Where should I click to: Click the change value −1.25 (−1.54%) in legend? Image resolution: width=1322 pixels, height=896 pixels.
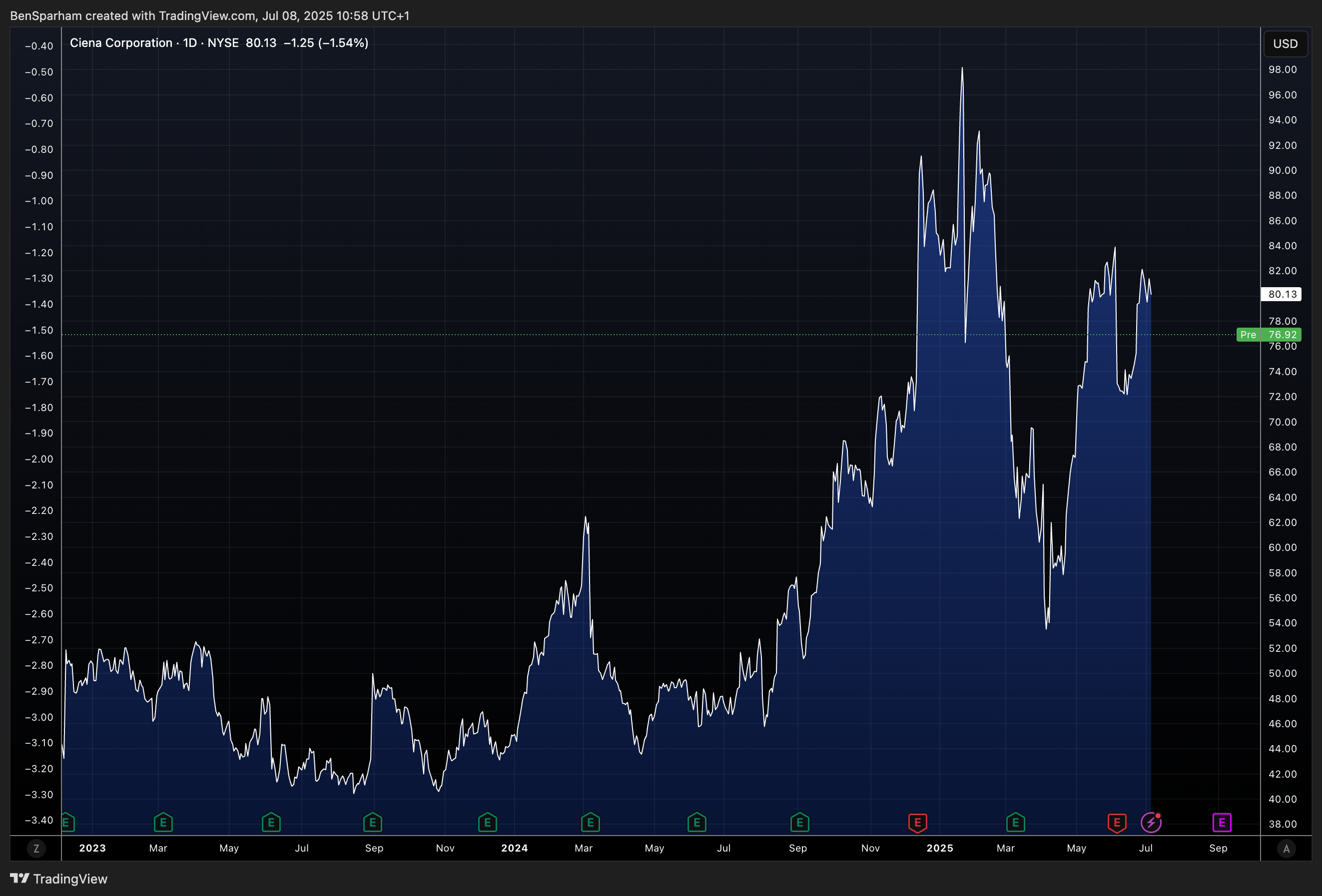tap(326, 42)
